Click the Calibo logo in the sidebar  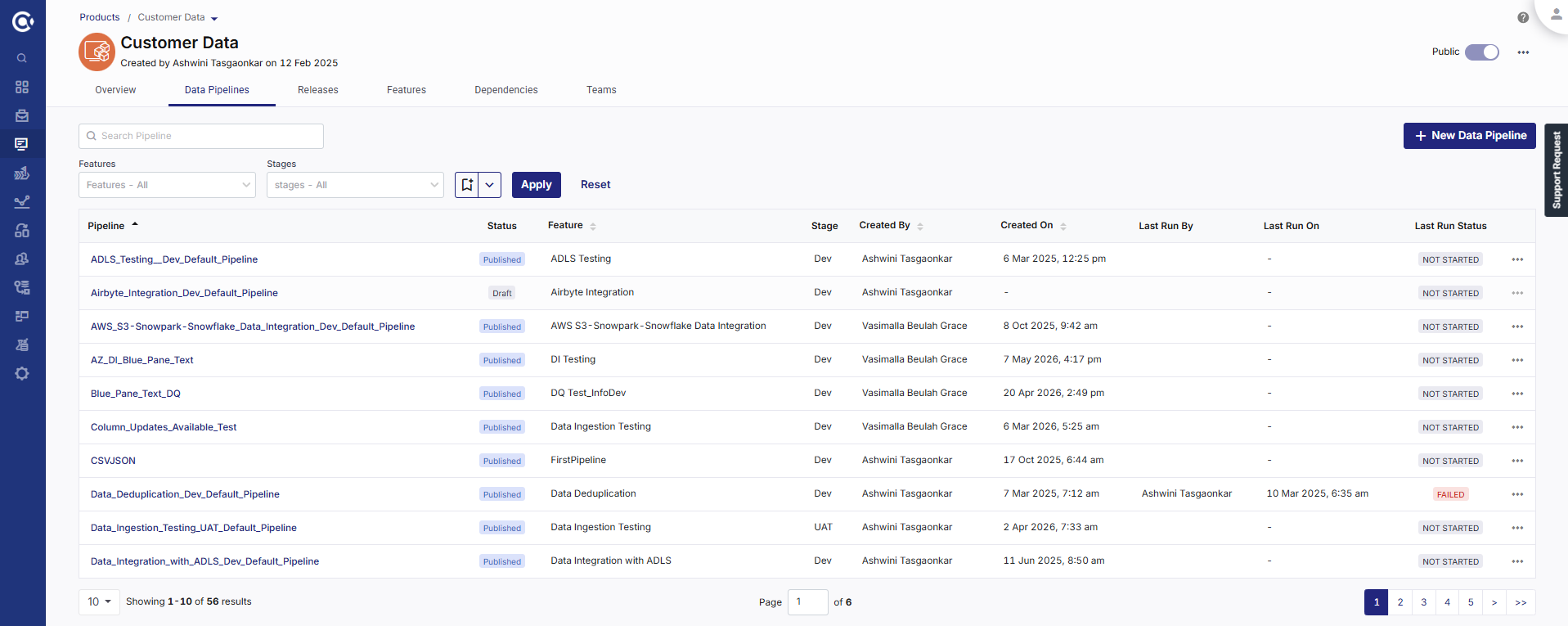[23, 21]
